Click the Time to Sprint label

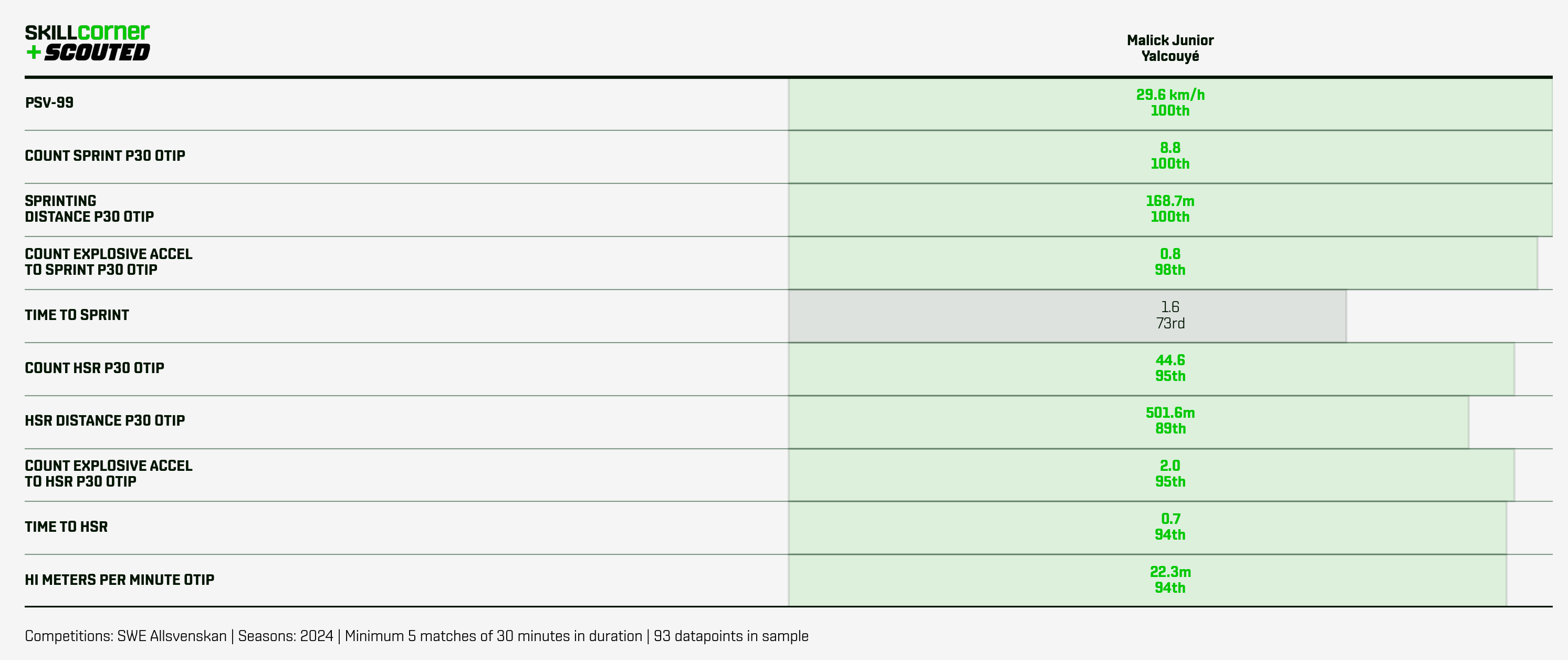(77, 315)
